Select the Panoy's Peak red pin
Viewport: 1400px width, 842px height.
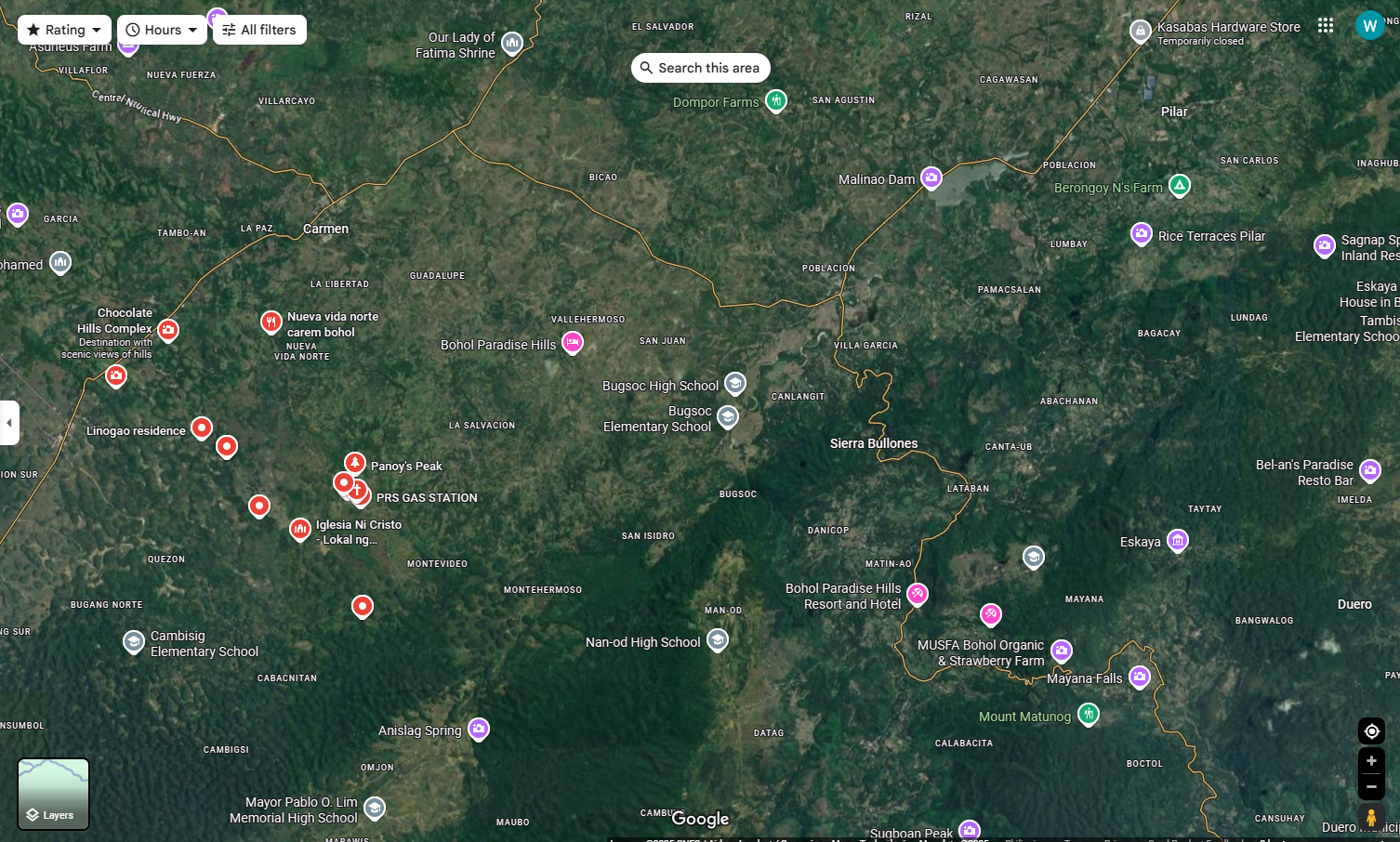coord(354,462)
